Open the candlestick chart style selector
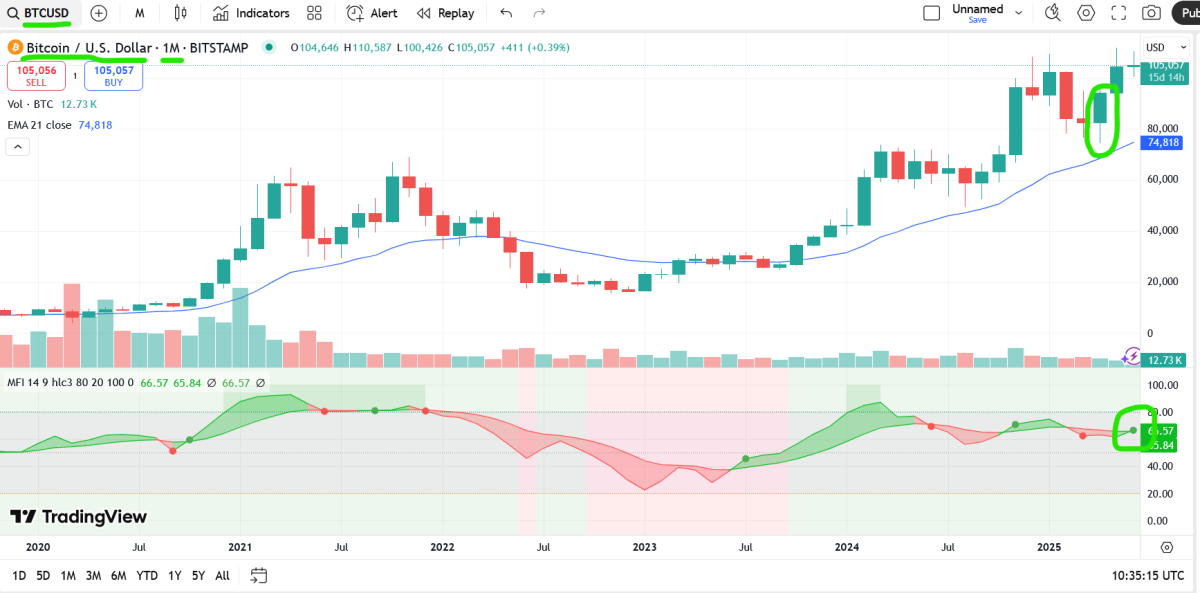The image size is (1200, 593). click(180, 13)
